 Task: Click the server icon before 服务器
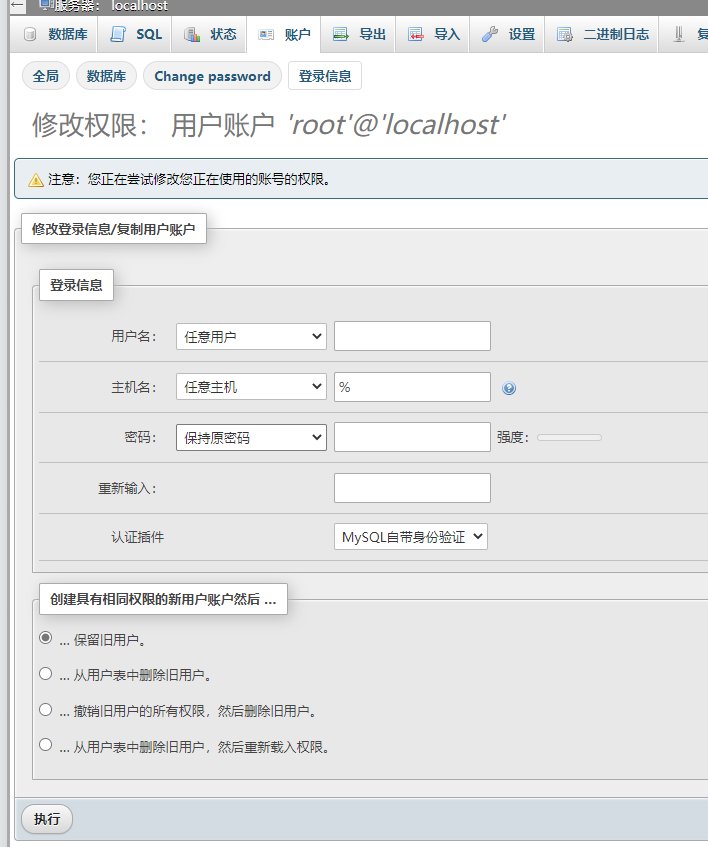46,5
